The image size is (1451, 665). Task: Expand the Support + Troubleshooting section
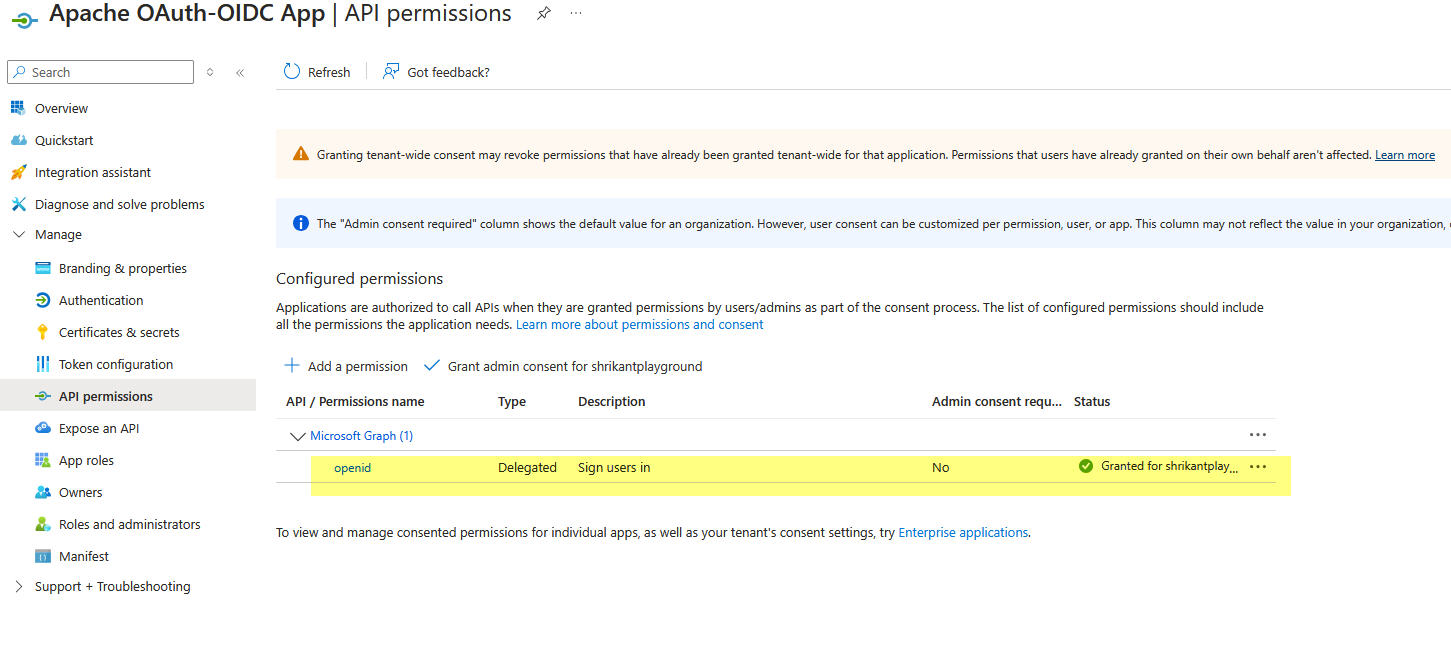(x=112, y=586)
